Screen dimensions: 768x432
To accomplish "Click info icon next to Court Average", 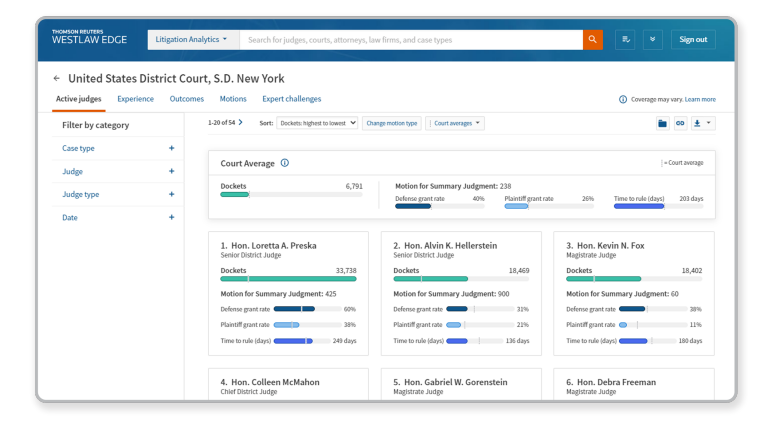I will pos(285,163).
